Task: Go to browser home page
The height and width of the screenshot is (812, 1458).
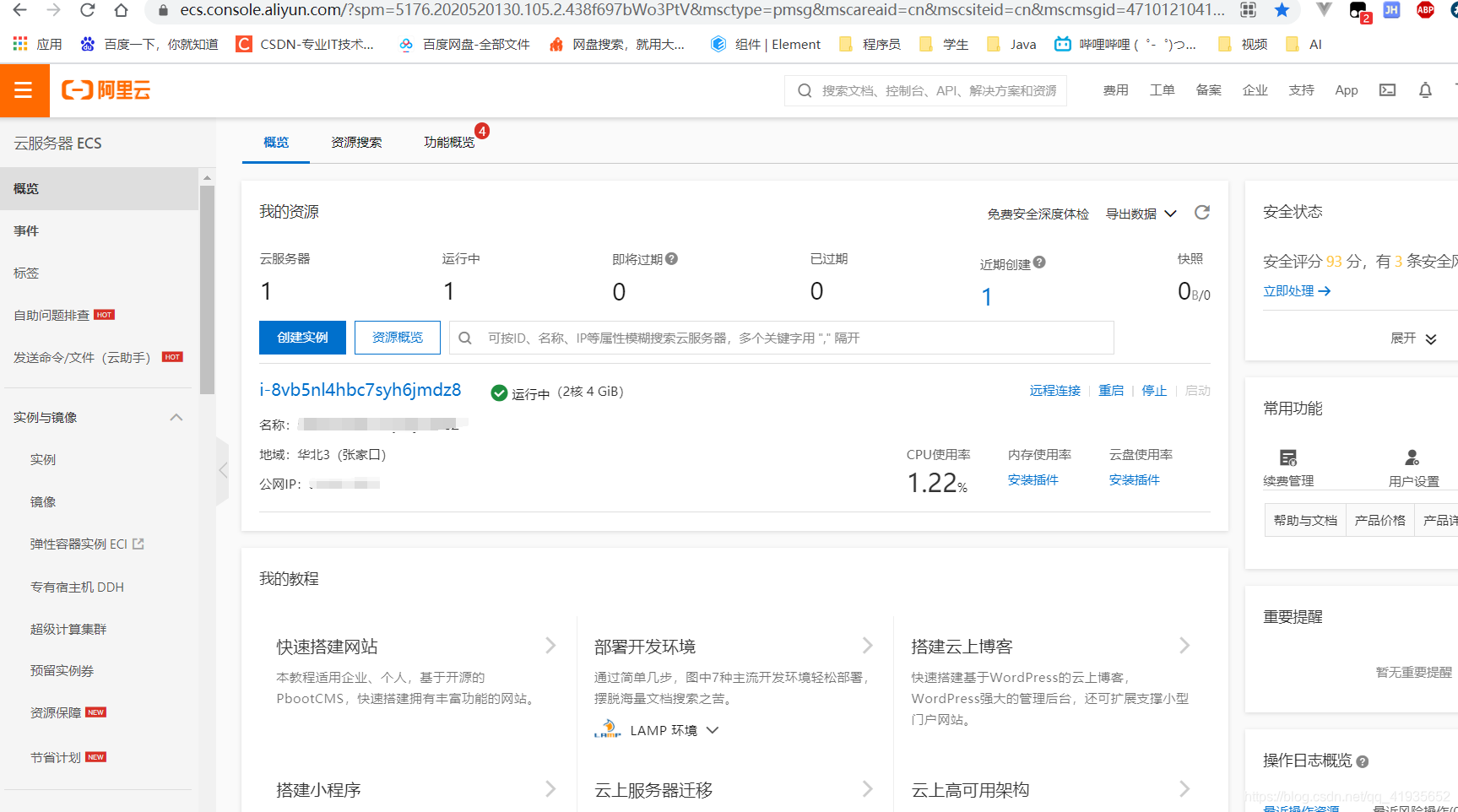Action: click(122, 10)
